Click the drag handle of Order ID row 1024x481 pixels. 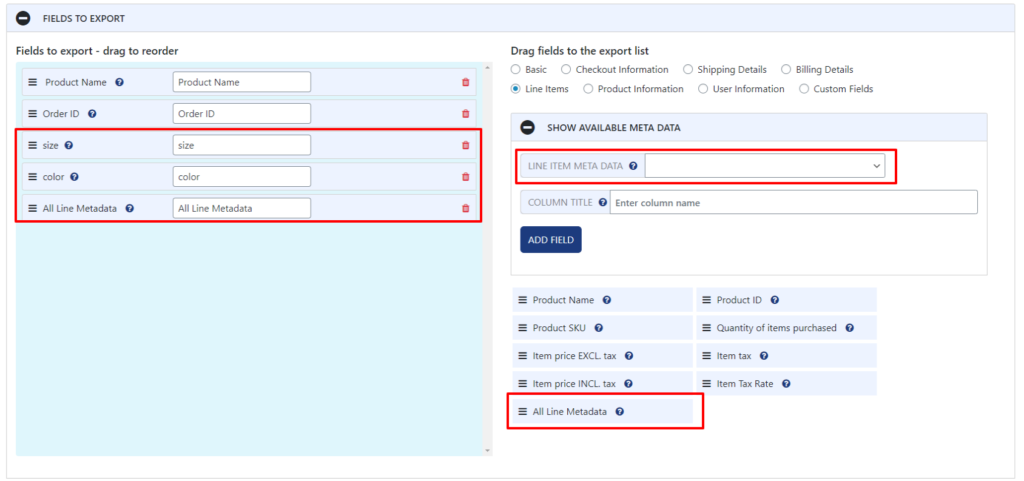point(33,114)
